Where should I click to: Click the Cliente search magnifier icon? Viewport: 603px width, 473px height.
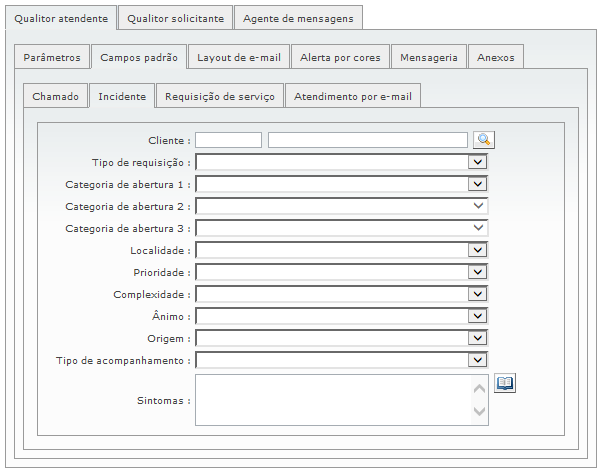484,140
